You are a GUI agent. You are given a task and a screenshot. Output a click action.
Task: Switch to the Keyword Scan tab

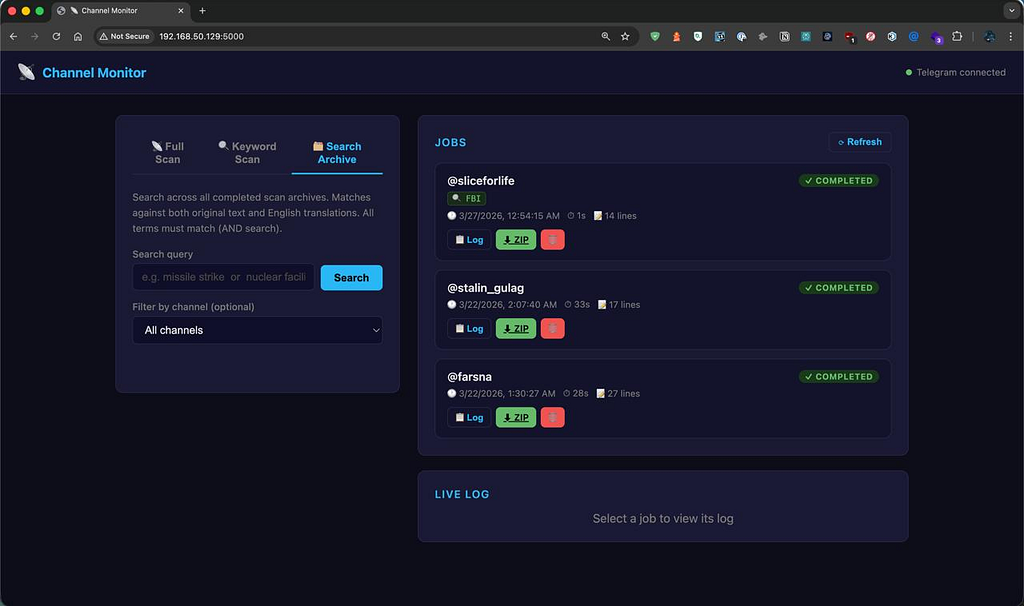[247, 153]
